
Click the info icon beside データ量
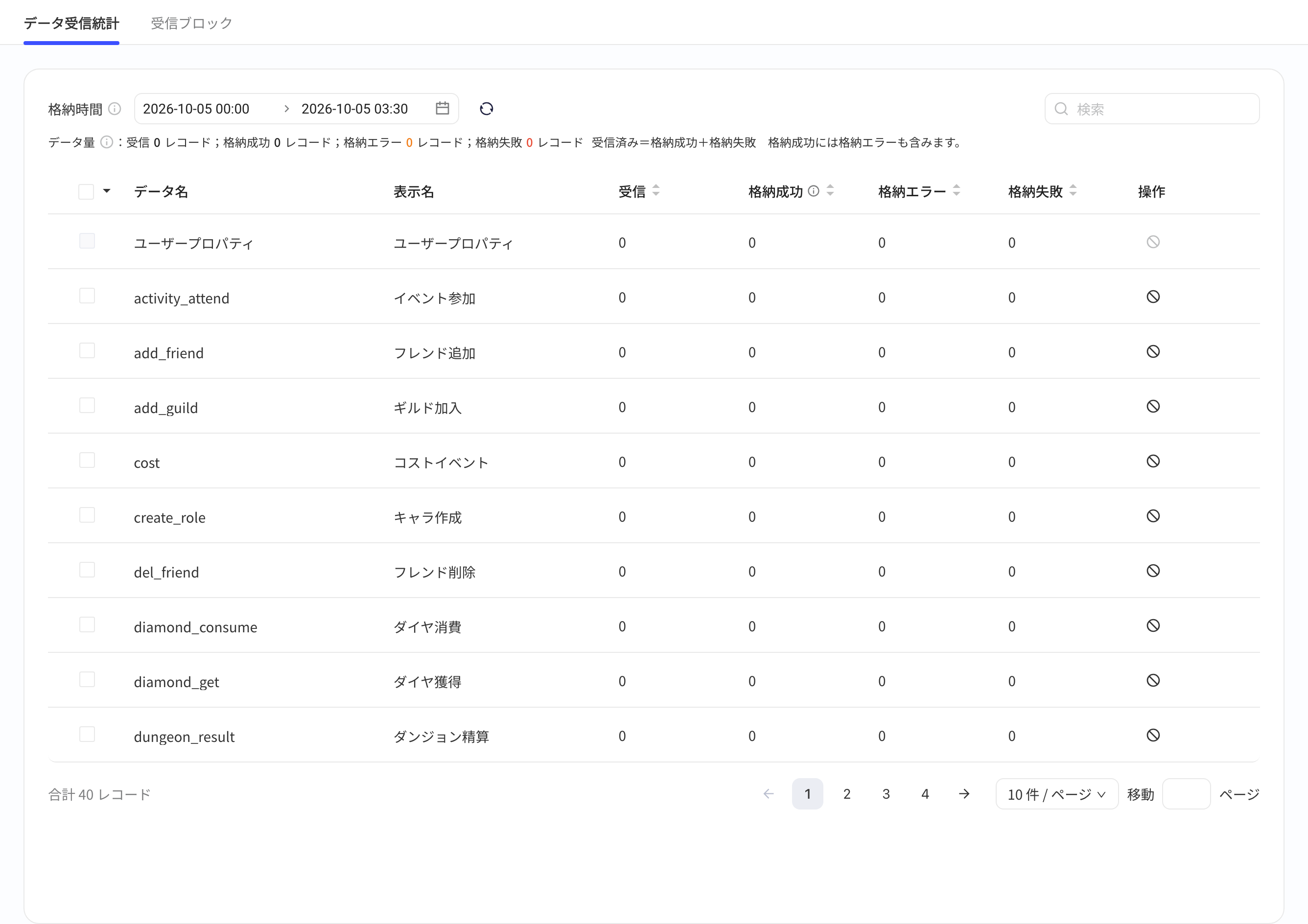click(x=107, y=142)
